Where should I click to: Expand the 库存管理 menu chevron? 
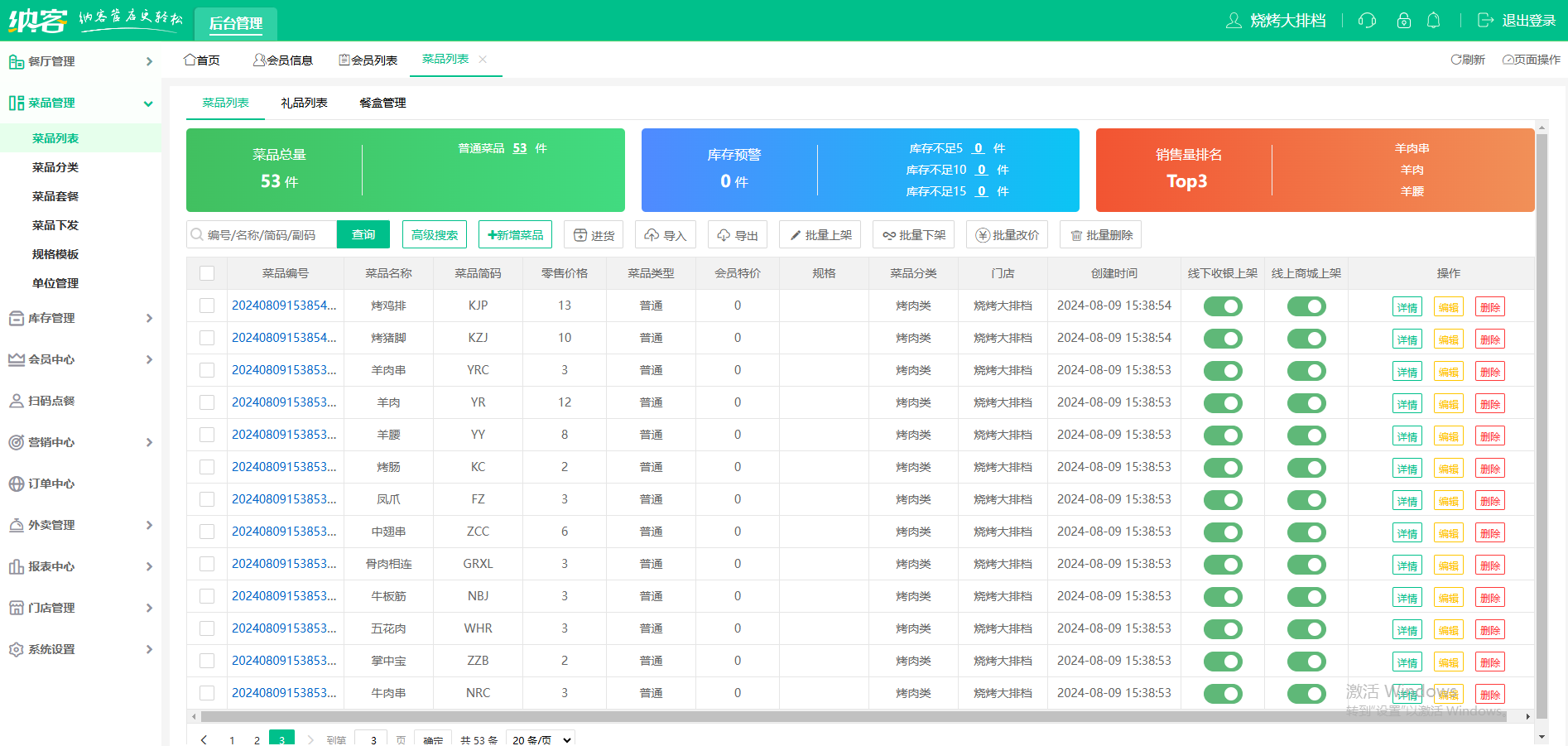point(149,318)
